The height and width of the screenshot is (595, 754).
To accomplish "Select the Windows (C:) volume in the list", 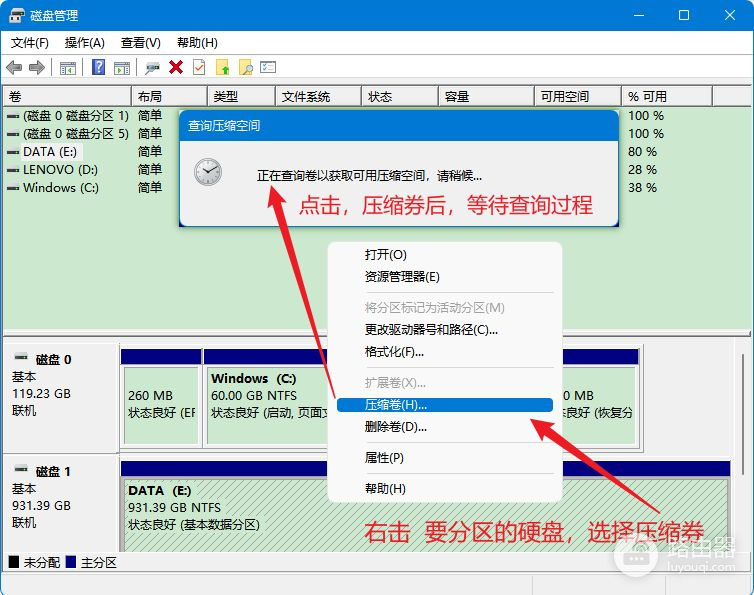I will point(61,188).
